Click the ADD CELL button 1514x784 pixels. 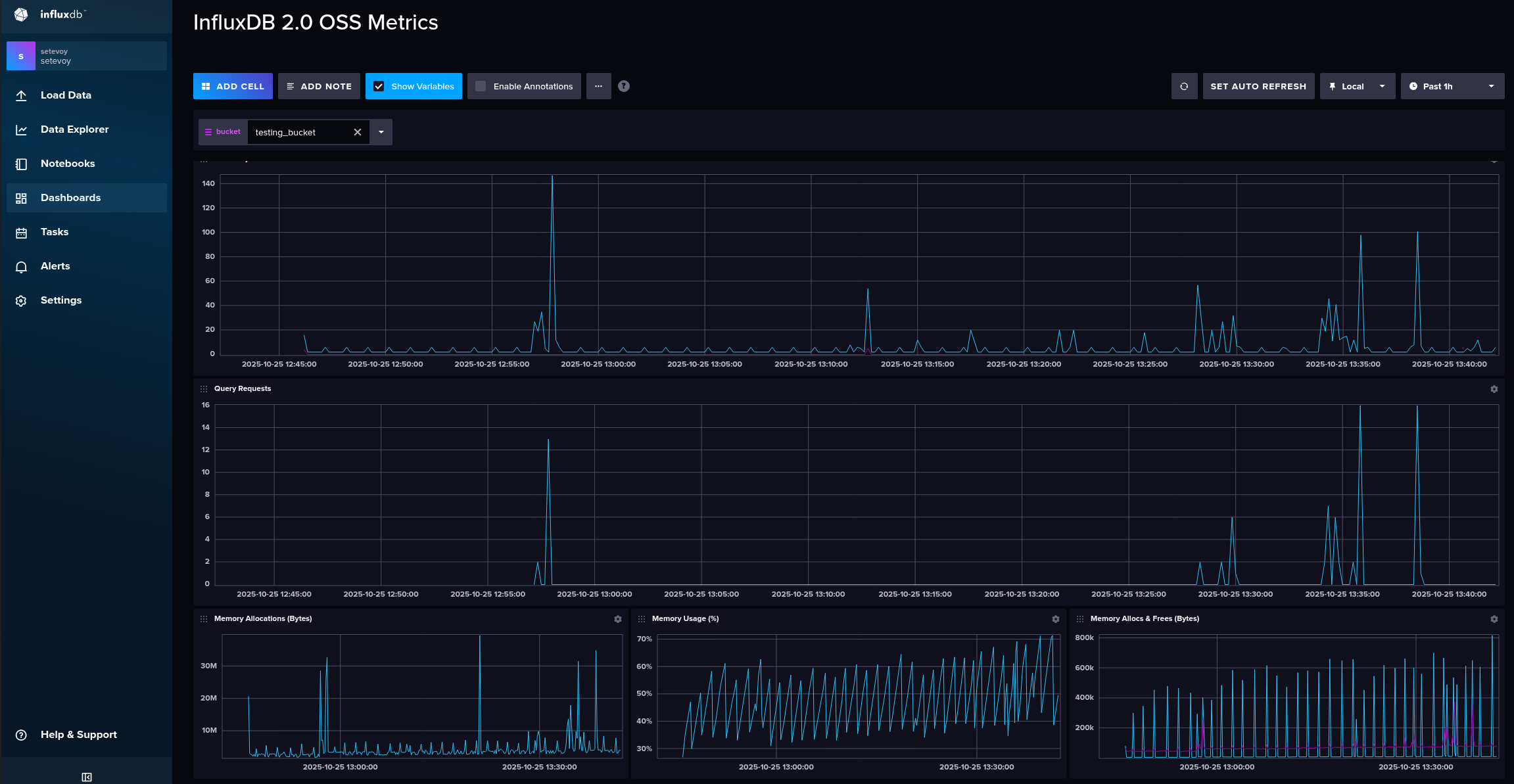coord(233,86)
